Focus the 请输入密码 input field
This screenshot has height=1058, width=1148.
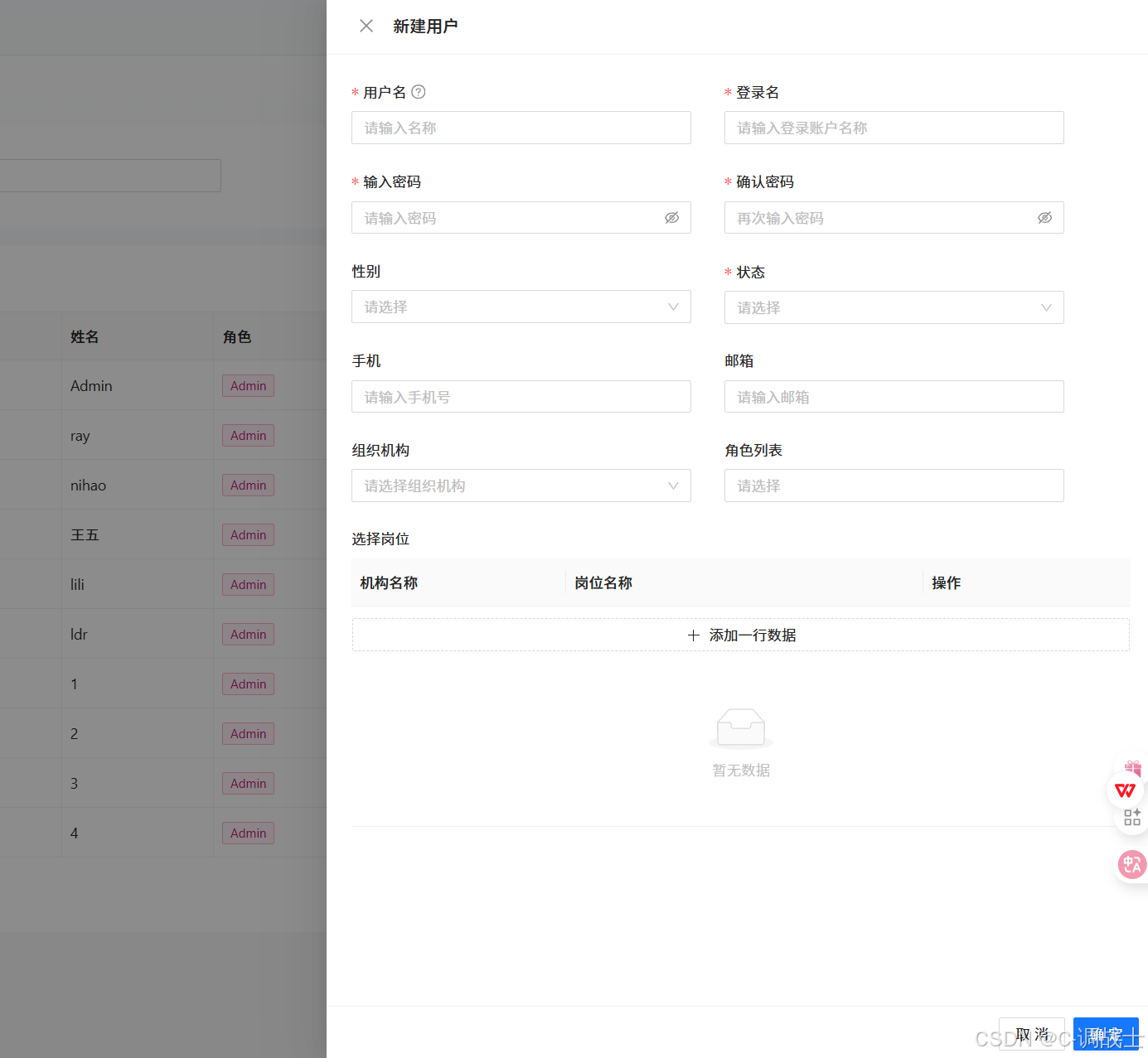521,218
